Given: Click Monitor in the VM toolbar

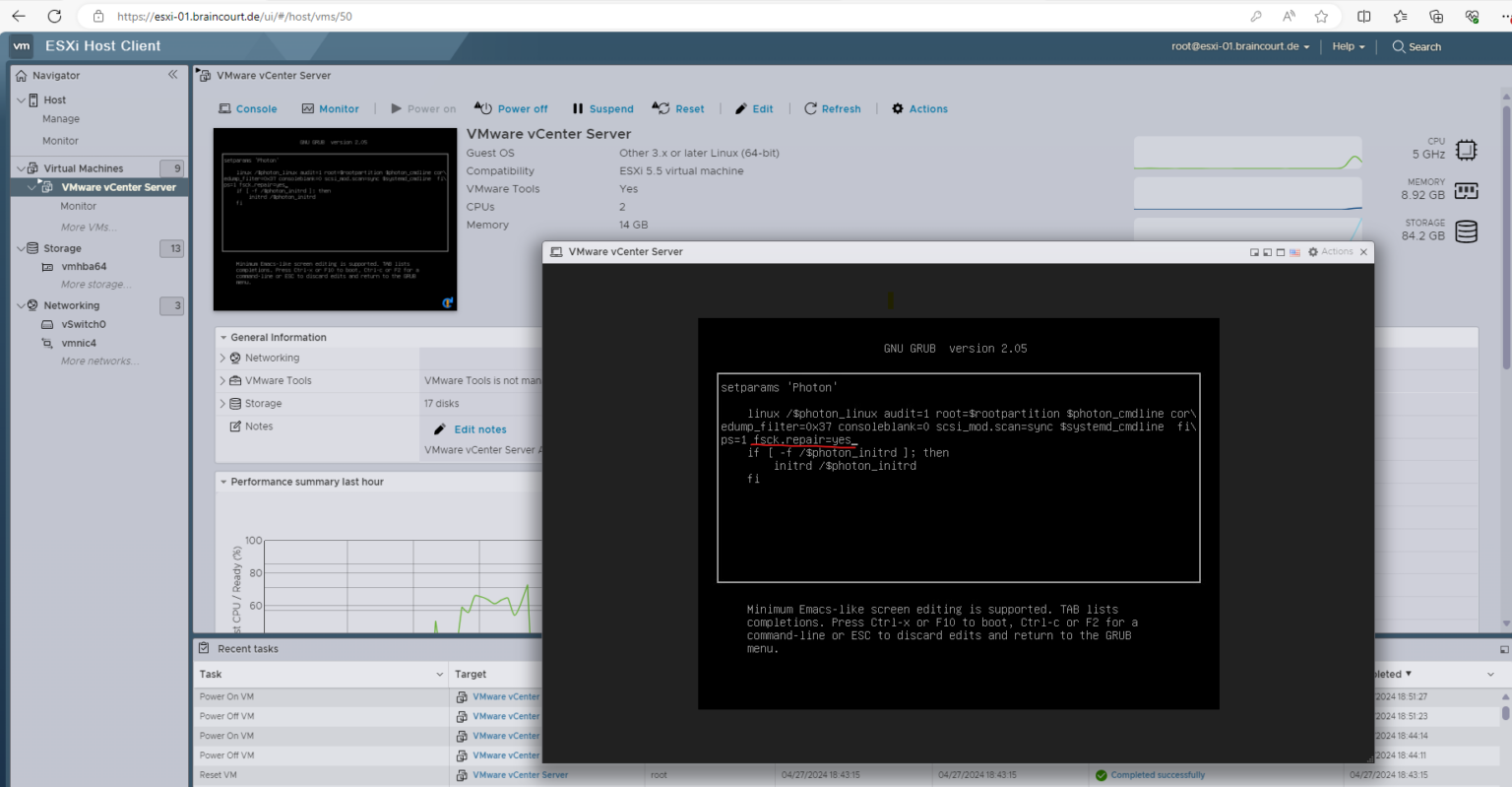Looking at the screenshot, I should [330, 108].
